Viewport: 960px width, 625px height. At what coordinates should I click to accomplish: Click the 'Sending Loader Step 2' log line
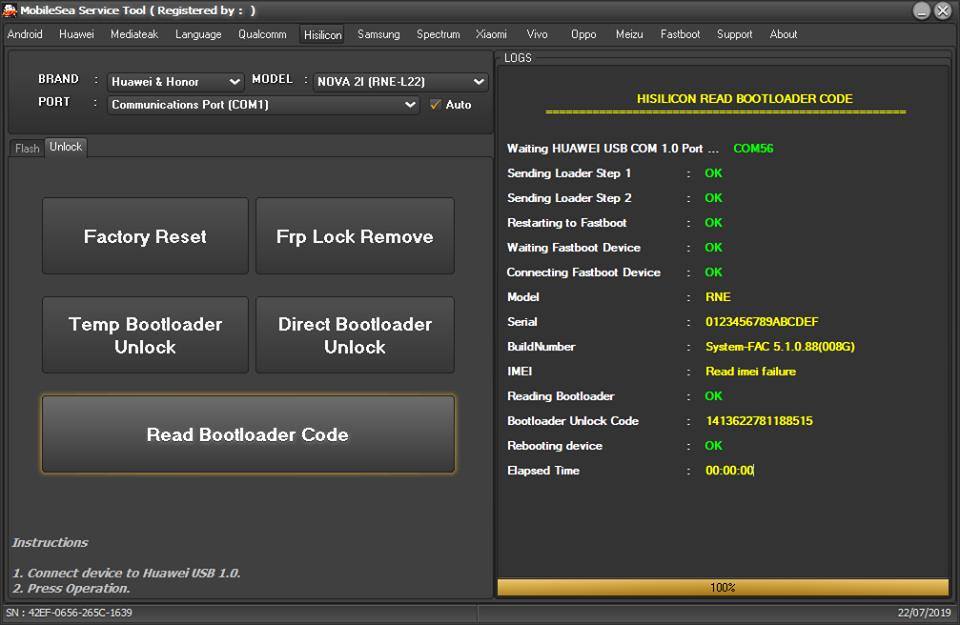[x=615, y=198]
